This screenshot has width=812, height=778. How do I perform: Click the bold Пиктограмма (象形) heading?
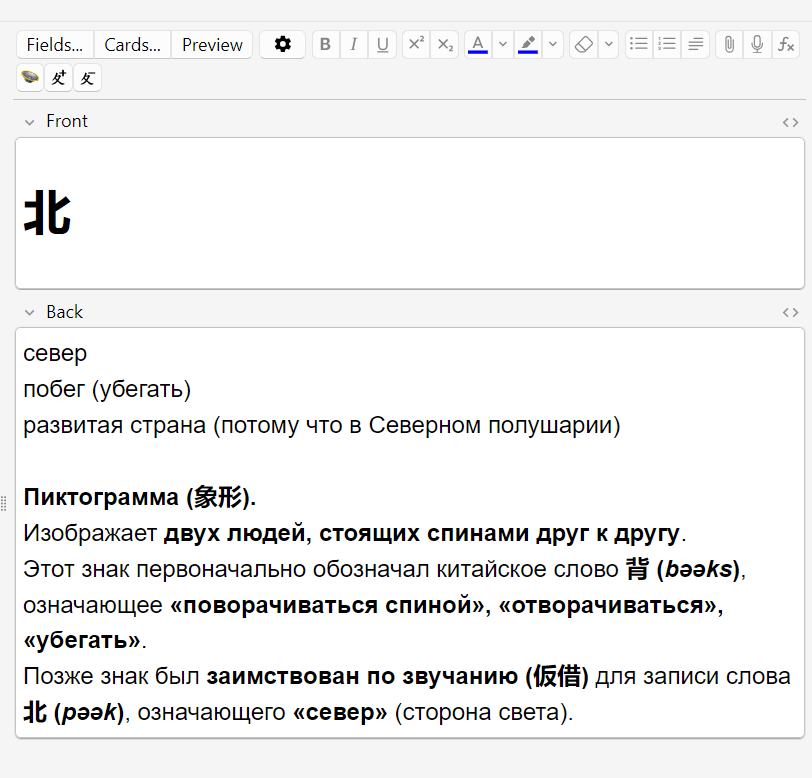pos(140,497)
